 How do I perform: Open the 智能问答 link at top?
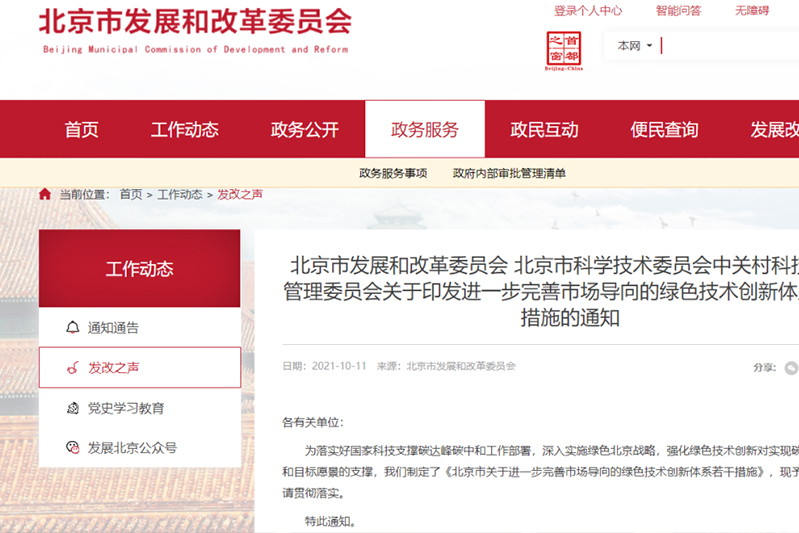pyautogui.click(x=678, y=11)
